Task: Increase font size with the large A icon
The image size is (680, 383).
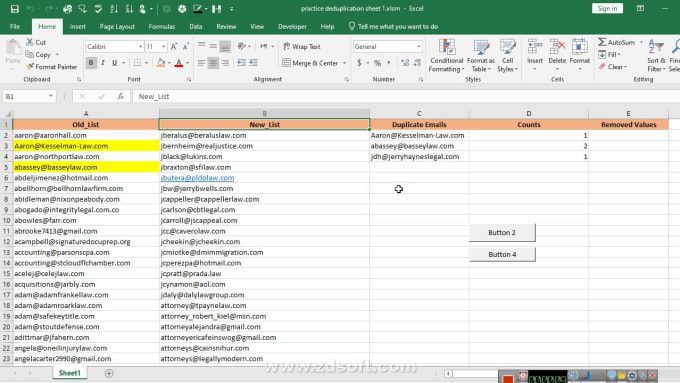Action: coord(174,46)
